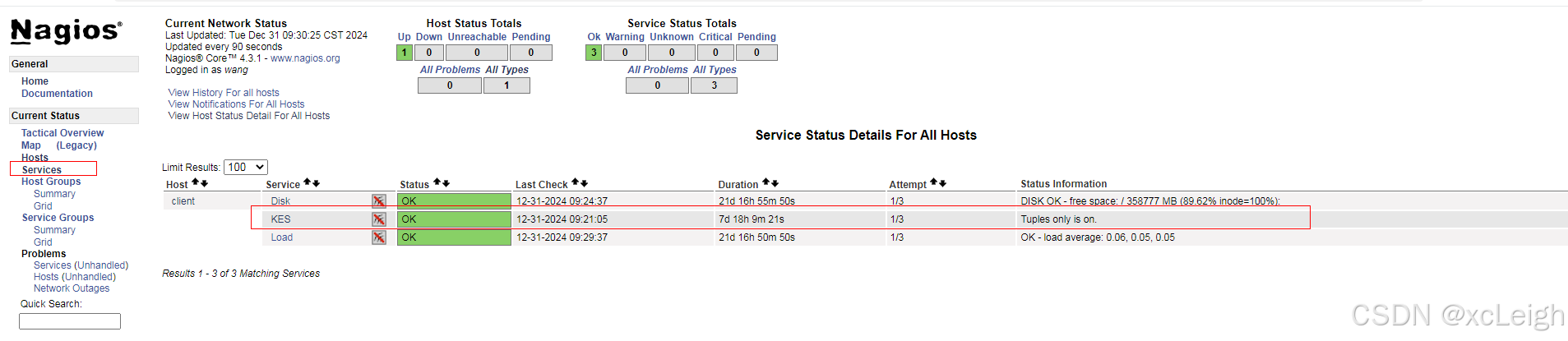Open the client host link
The image size is (1568, 341).
[183, 201]
